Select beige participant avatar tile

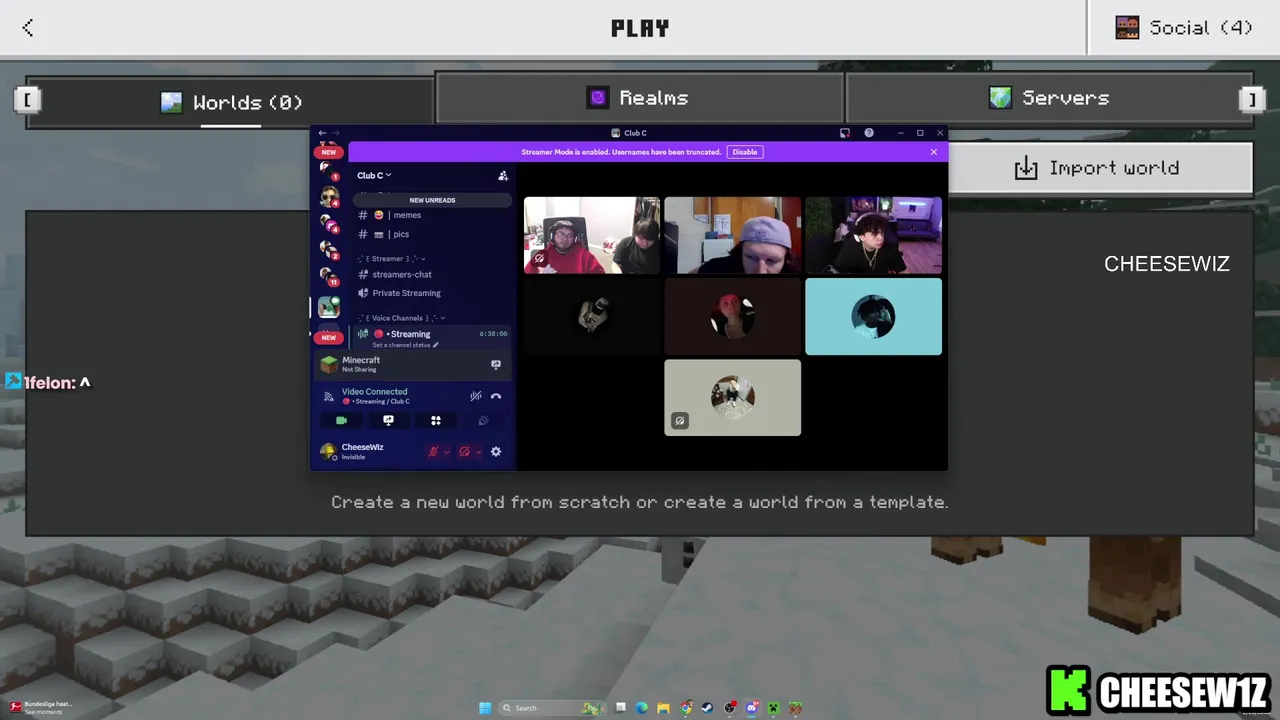[733, 398]
